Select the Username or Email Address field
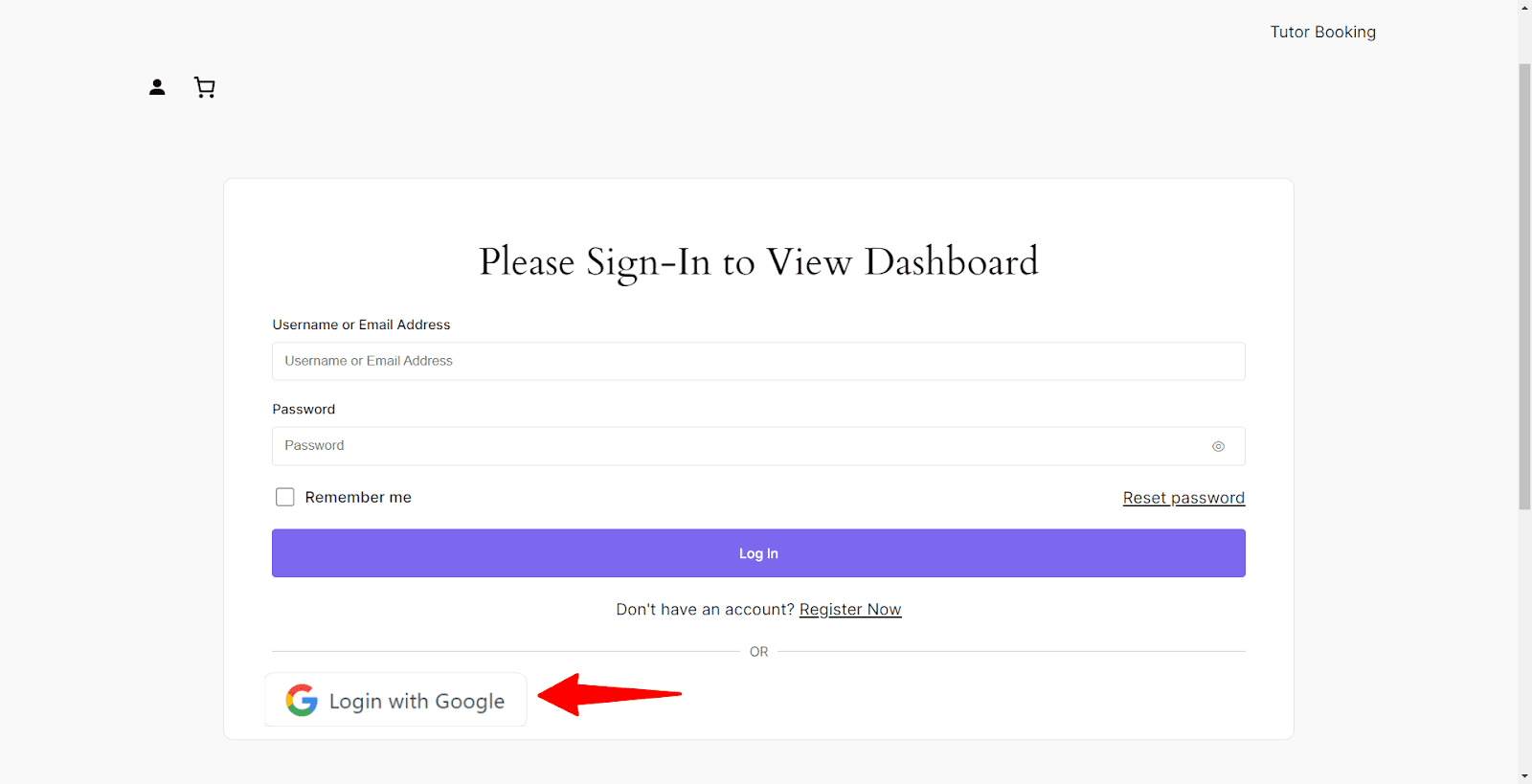1532x784 pixels. tap(758, 361)
